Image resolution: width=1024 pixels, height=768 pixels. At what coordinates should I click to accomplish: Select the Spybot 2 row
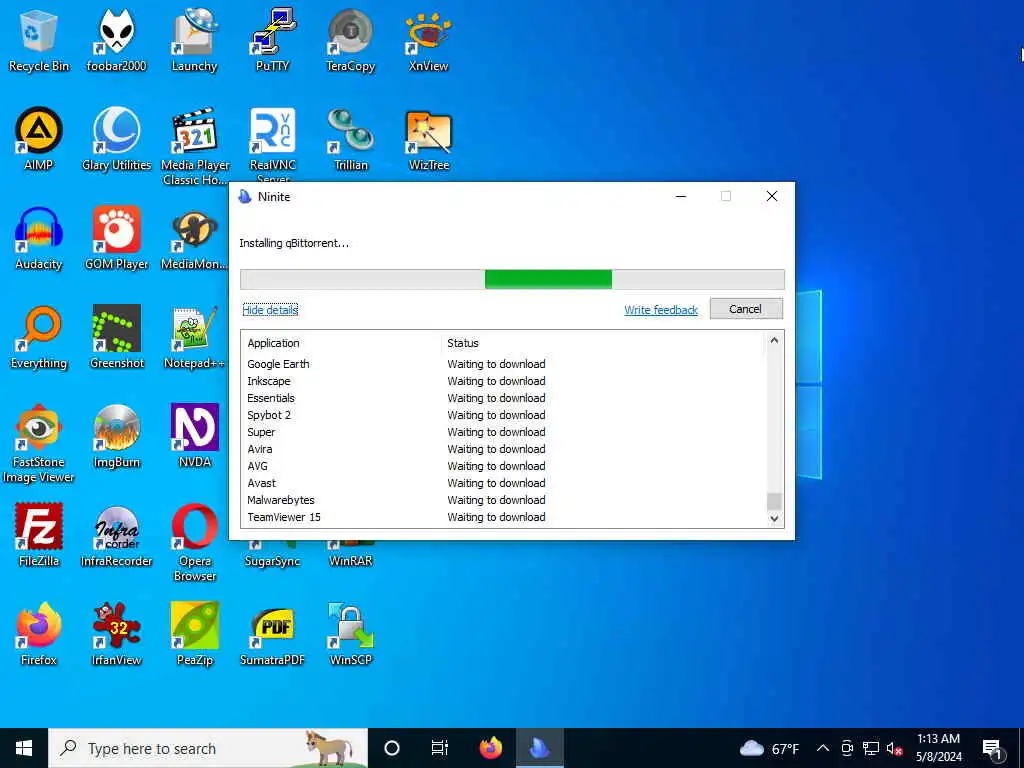[504, 415]
